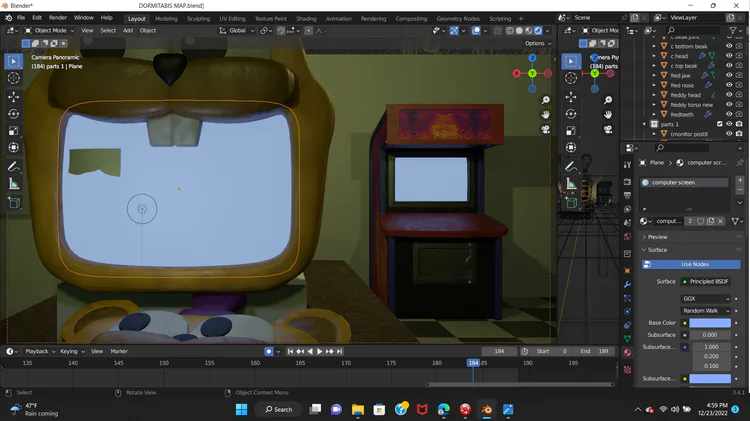The image size is (750, 421).
Task: Open the Object Data properties tab
Action: coord(627,339)
